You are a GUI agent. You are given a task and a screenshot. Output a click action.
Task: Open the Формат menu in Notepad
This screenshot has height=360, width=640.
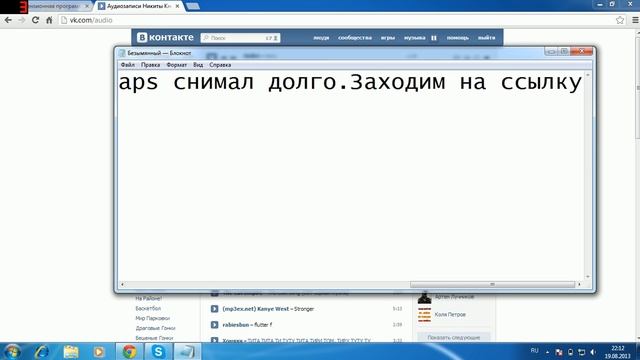pos(176,65)
